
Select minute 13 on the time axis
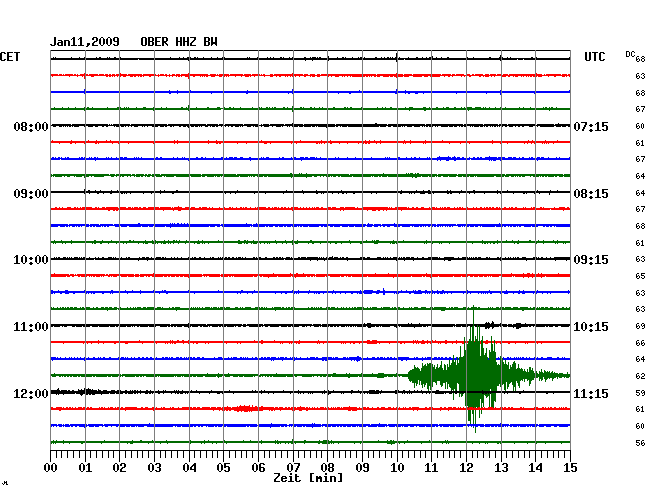(x=501, y=467)
